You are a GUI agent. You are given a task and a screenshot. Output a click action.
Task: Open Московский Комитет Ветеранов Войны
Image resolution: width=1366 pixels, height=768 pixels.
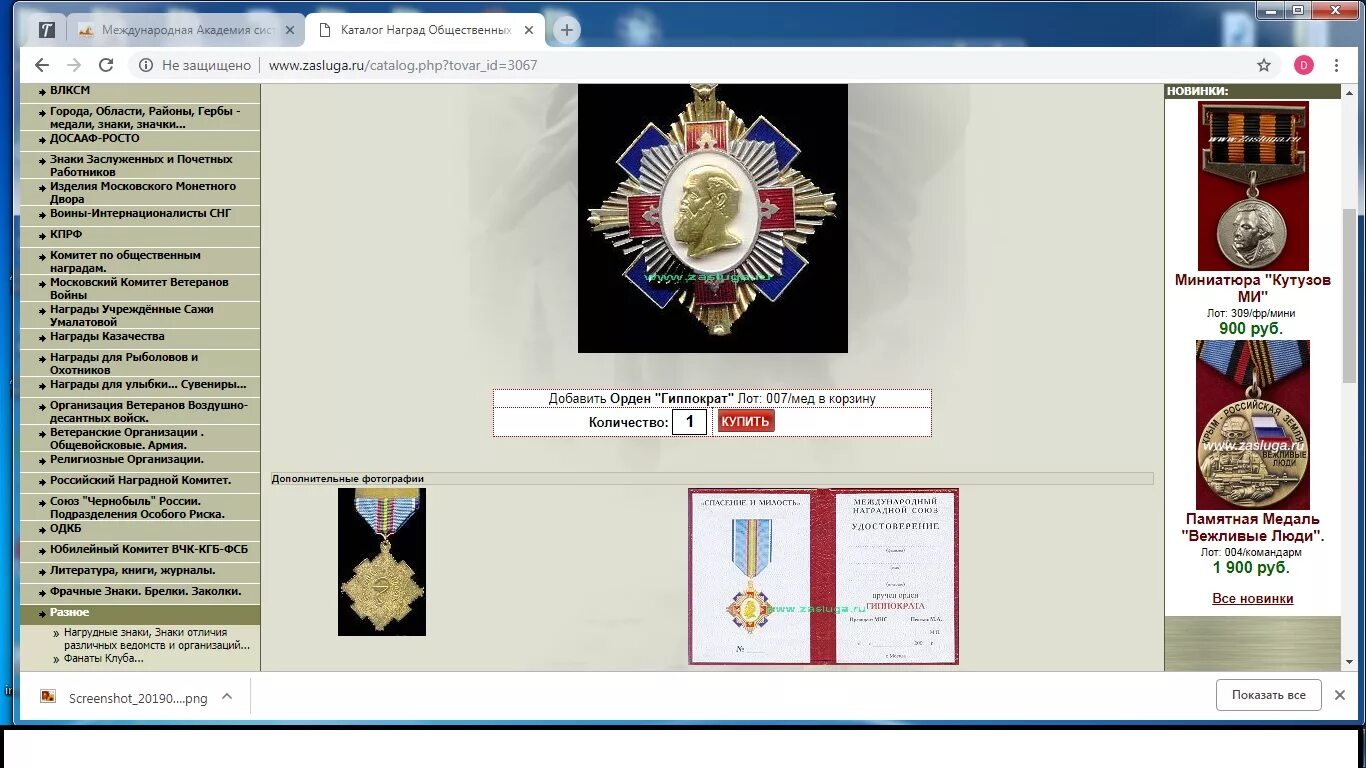pyautogui.click(x=139, y=288)
